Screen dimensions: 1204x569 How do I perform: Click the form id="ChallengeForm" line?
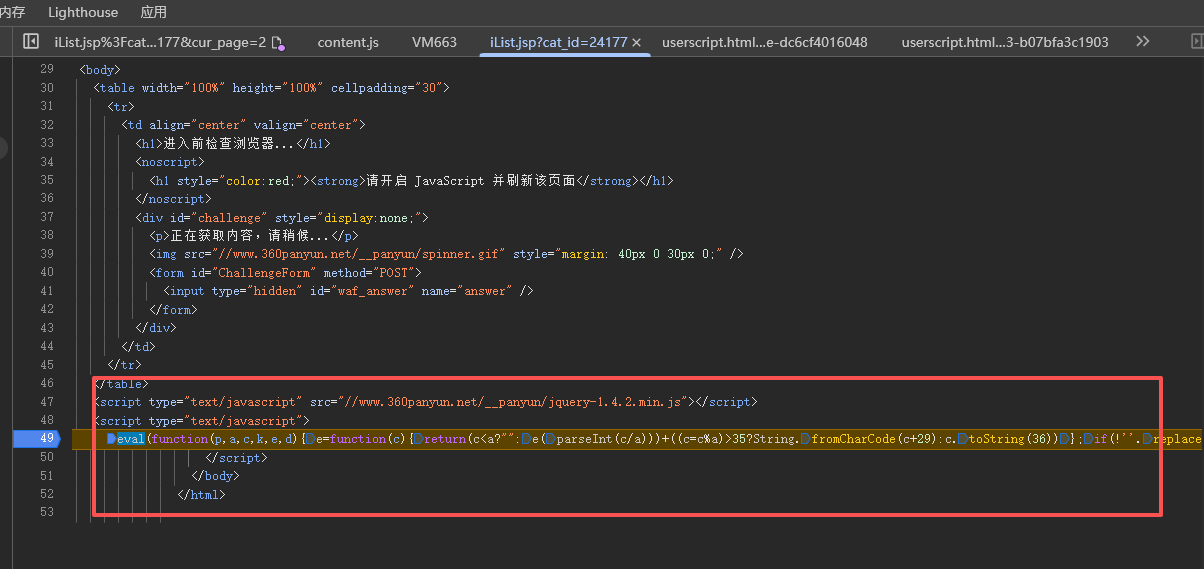[286, 273]
